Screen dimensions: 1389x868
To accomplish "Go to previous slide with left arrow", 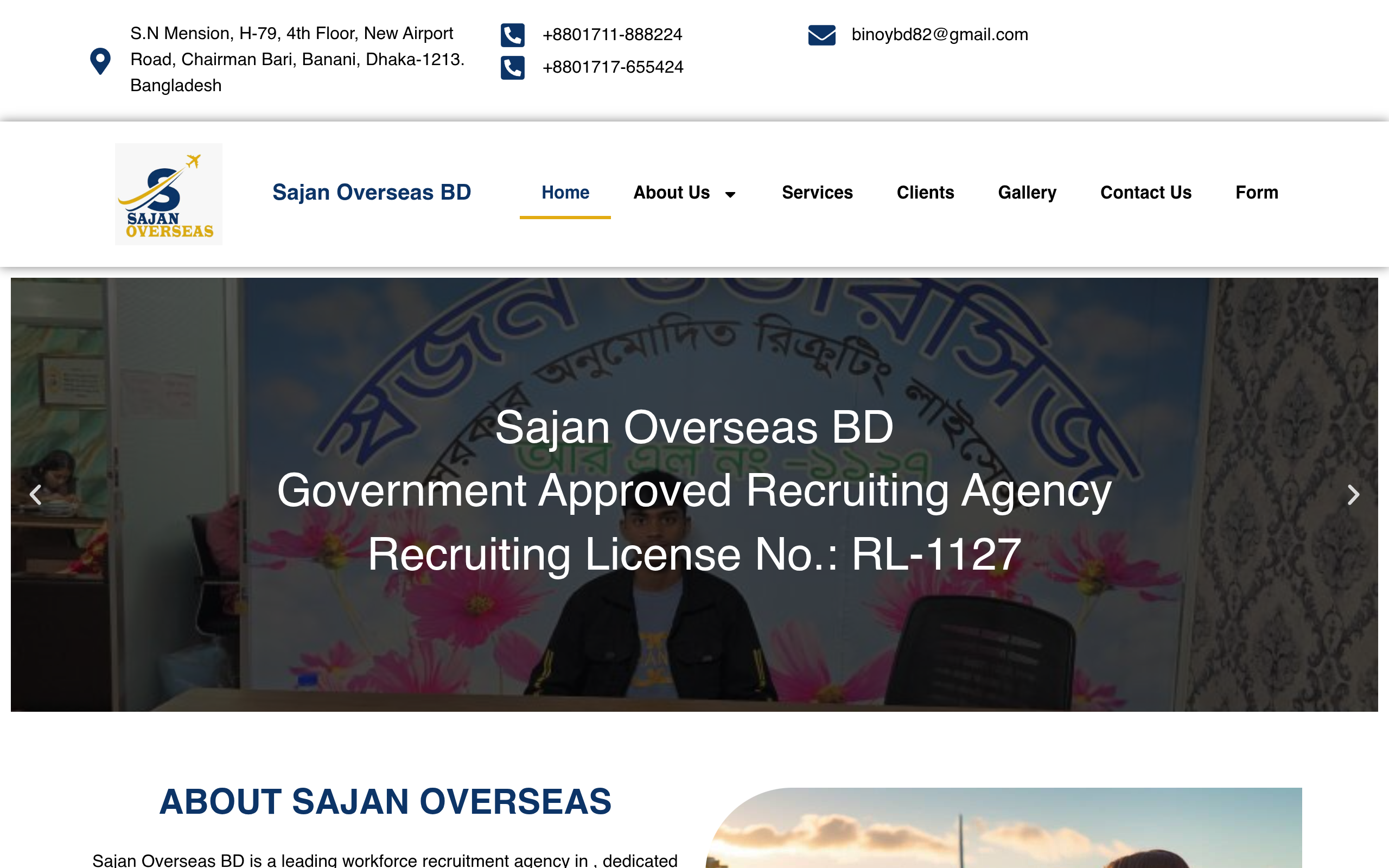I will point(36,494).
